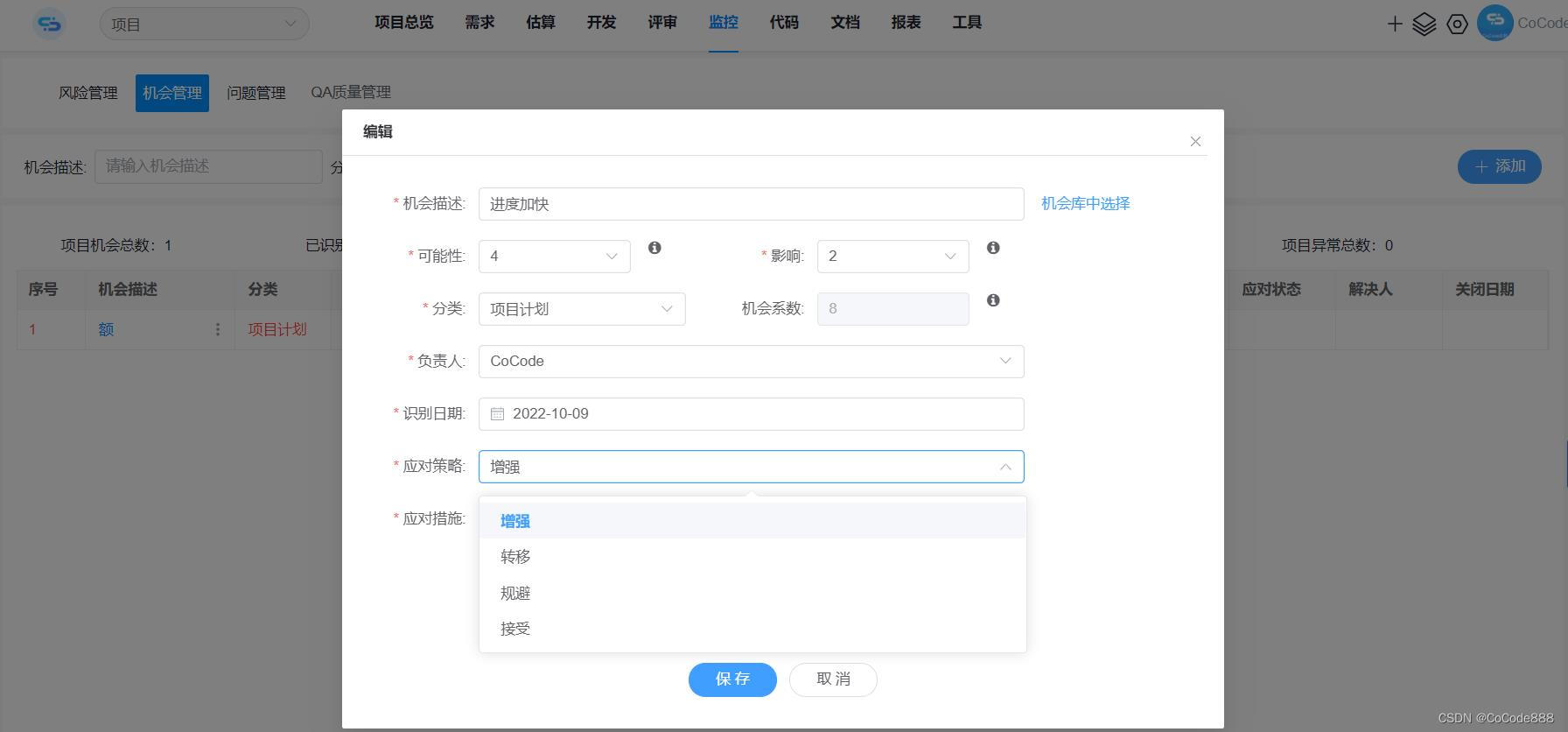Screen dimensions: 1568x732
Task: Click the plus icon in the top bar
Action: tap(1395, 25)
